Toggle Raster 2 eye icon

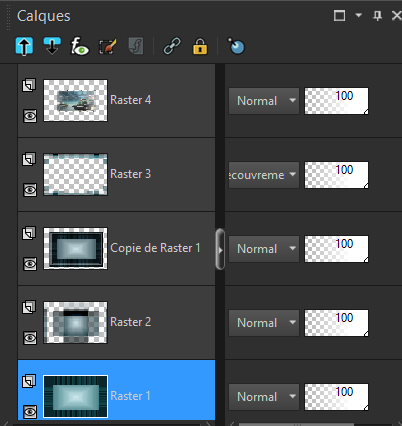click(30, 338)
